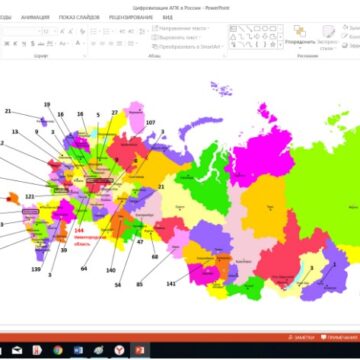The width and height of the screenshot is (360, 360).
Task: Select the 85 map callout number
Action: (x=141, y=285)
